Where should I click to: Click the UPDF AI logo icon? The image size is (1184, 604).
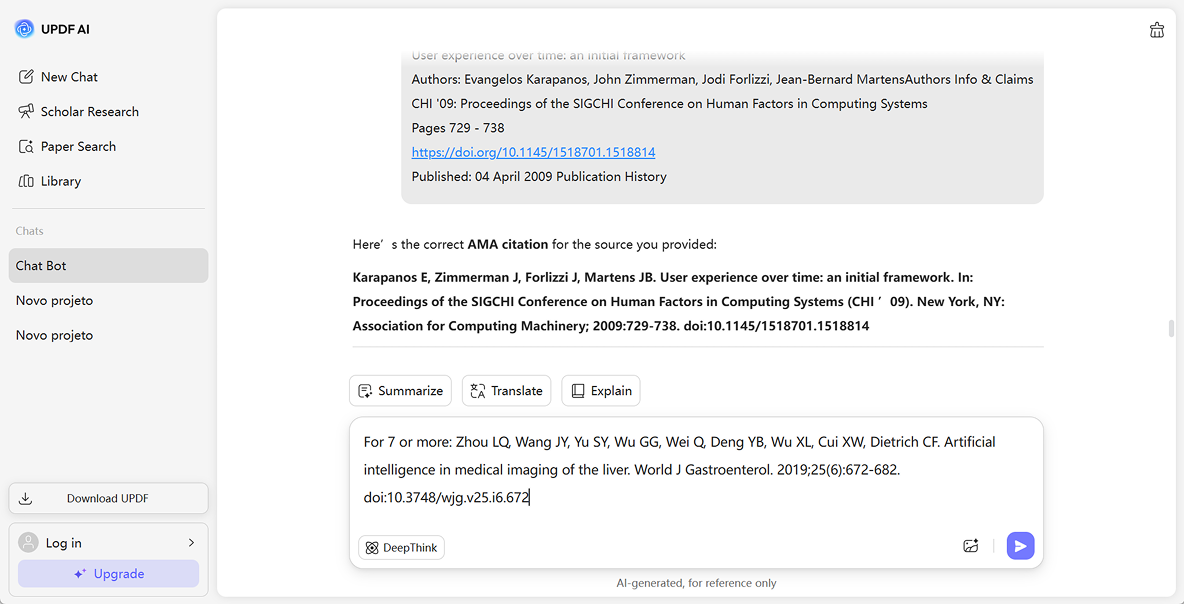[24, 29]
